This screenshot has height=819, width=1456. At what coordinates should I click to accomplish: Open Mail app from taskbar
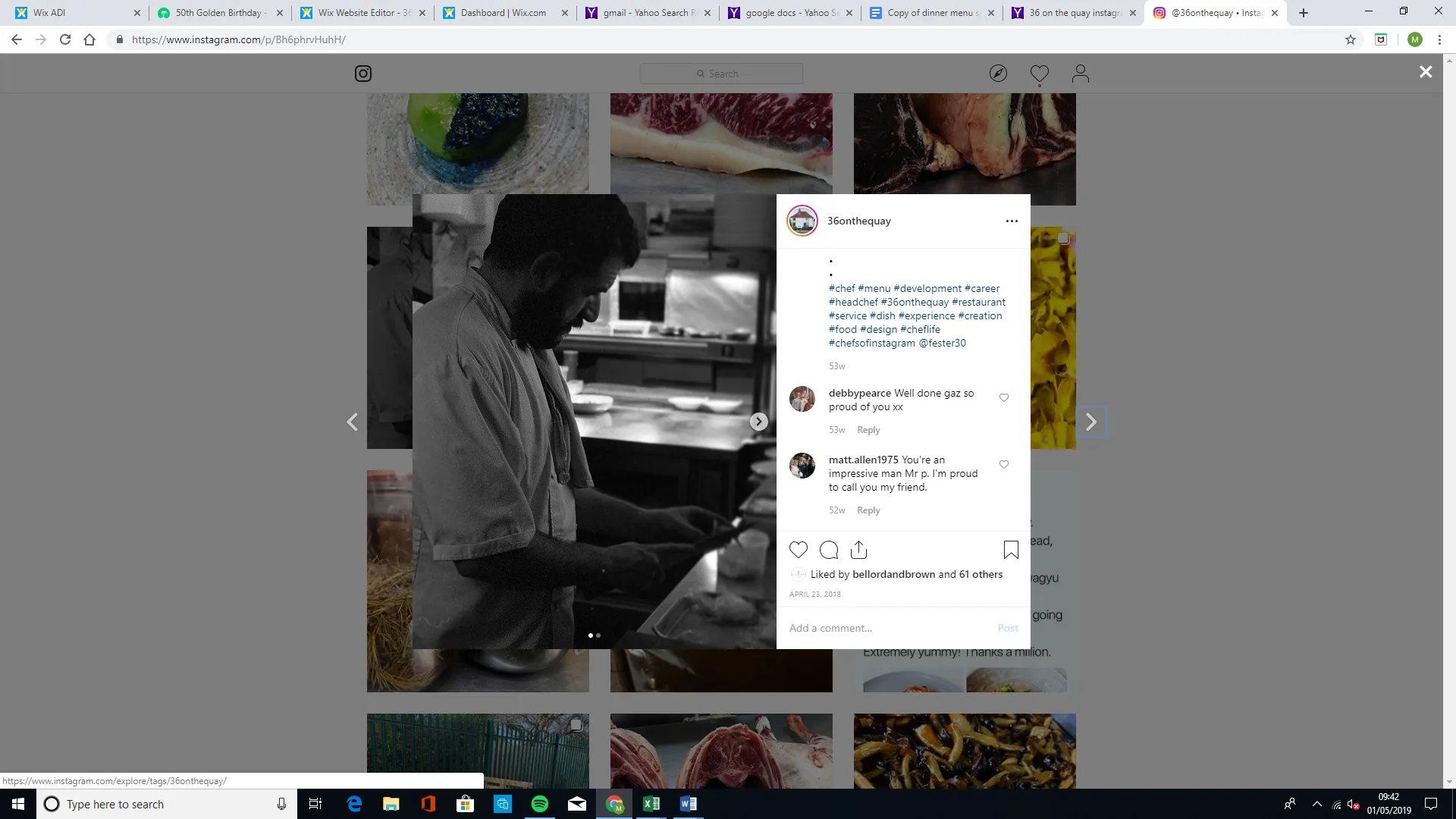577,804
